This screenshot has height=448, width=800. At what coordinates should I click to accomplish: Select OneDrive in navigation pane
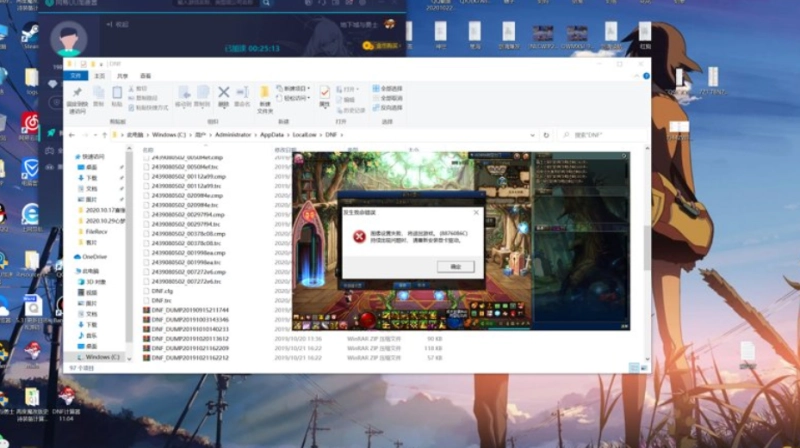[x=91, y=257]
